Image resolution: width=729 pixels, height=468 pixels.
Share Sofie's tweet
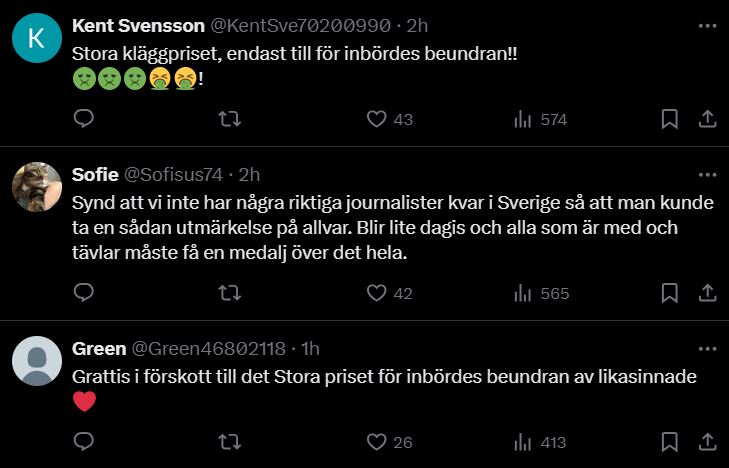[x=707, y=293]
